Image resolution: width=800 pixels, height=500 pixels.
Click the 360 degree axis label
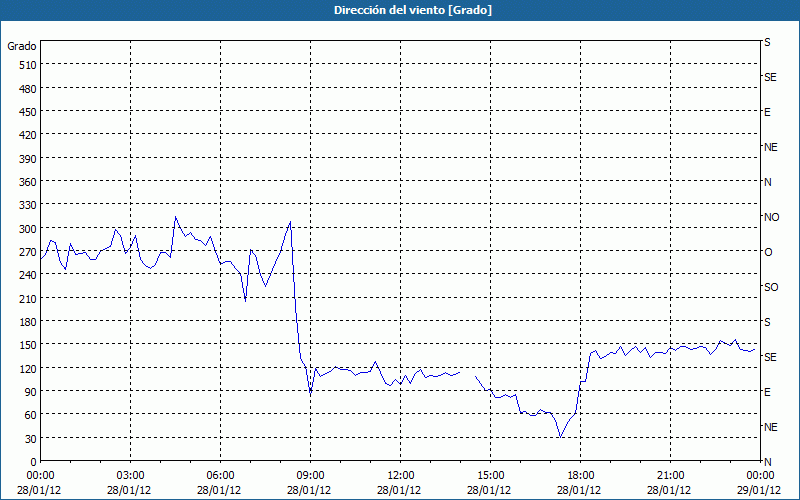[x=28, y=182]
